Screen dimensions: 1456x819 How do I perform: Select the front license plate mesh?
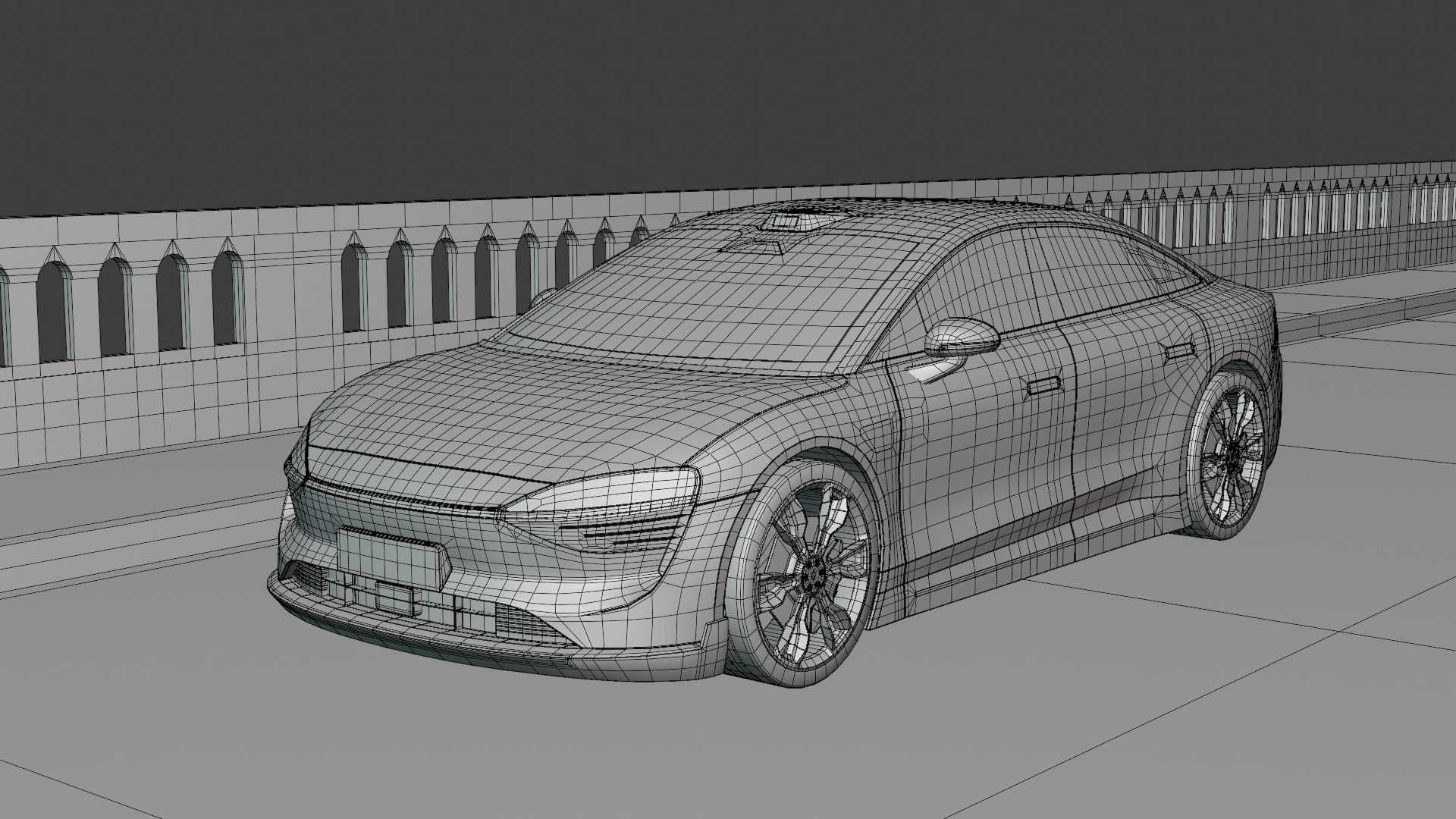point(394,558)
